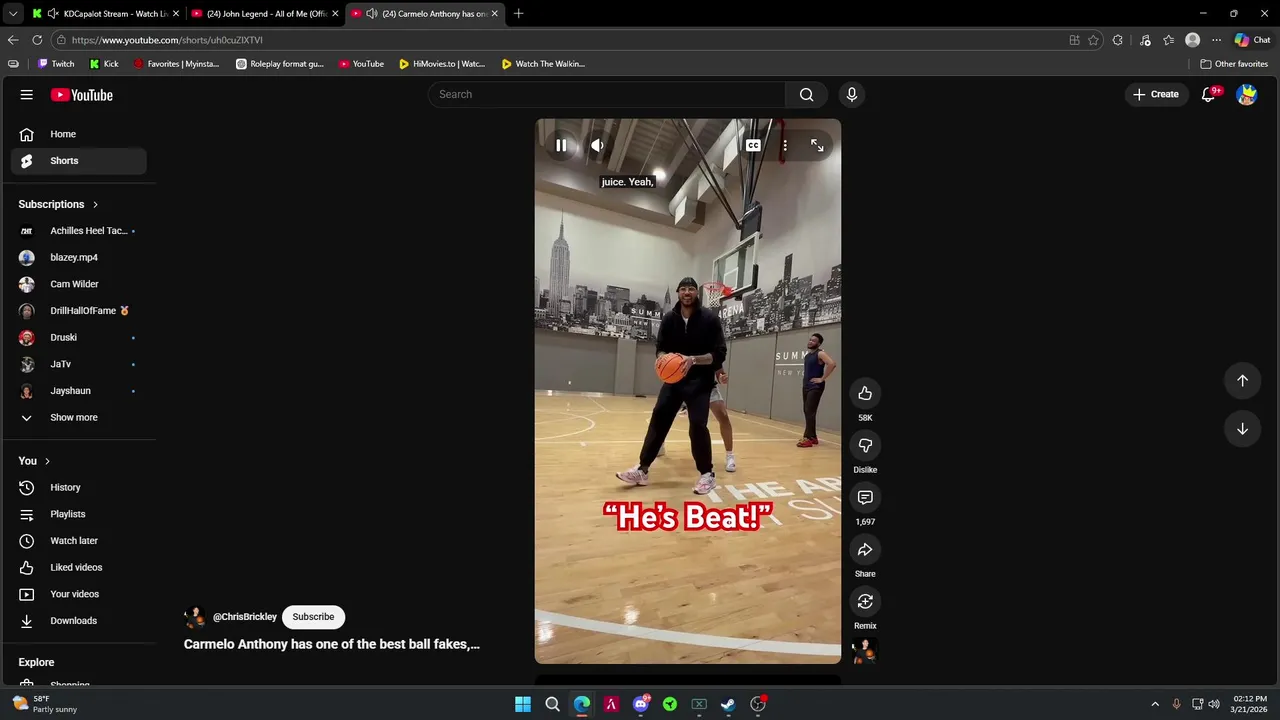This screenshot has width=1280, height=720.
Task: Open the 1,697 comments panel
Action: coord(865,497)
